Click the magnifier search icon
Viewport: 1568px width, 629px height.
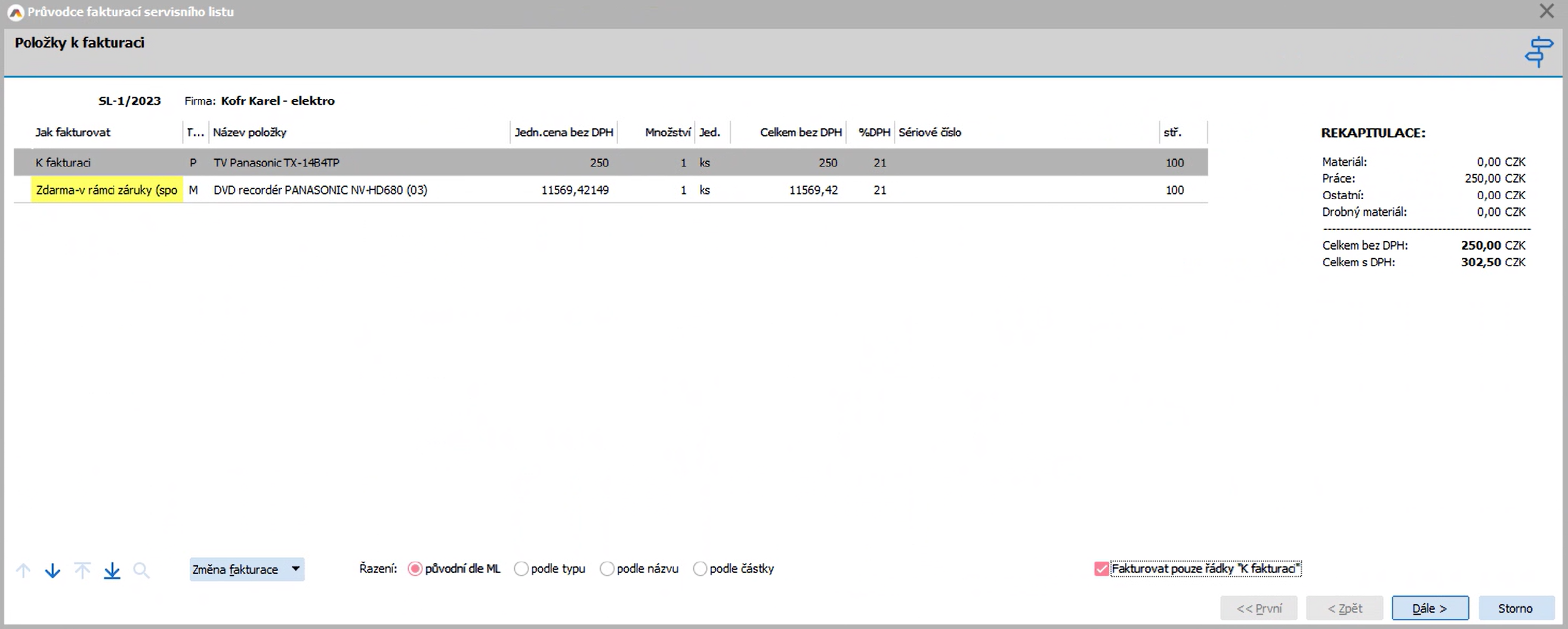tap(141, 570)
